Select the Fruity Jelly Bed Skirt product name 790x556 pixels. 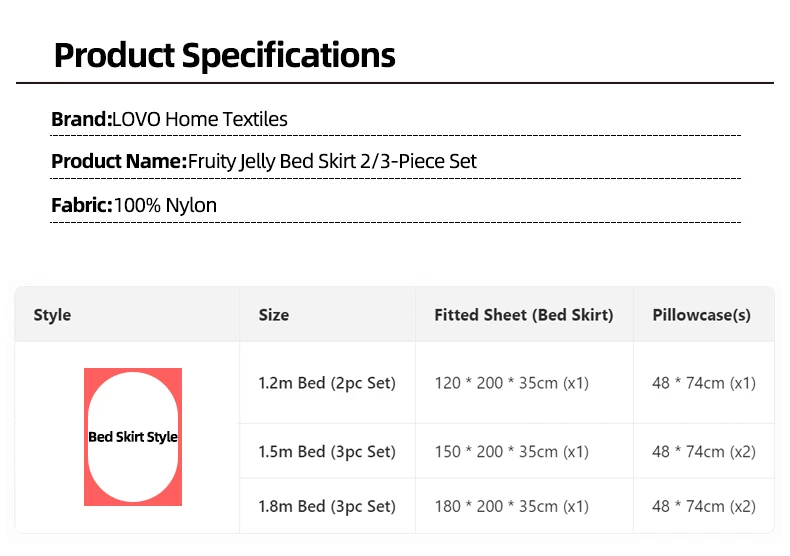tap(332, 162)
